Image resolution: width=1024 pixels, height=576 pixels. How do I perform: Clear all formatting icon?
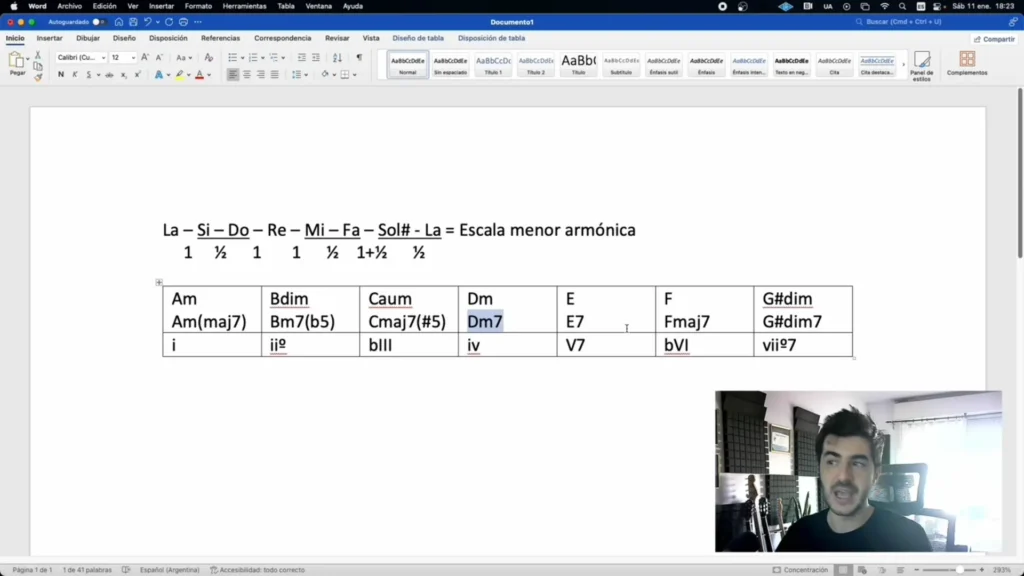click(x=208, y=57)
